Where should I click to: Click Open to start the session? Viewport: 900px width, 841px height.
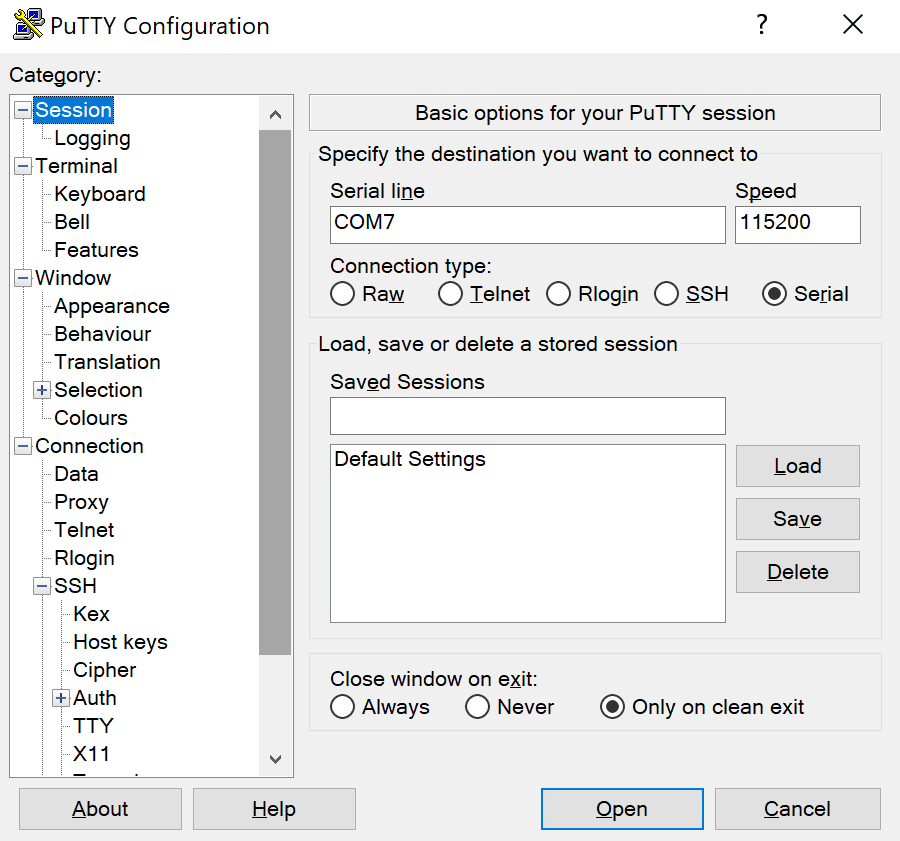[x=622, y=809]
